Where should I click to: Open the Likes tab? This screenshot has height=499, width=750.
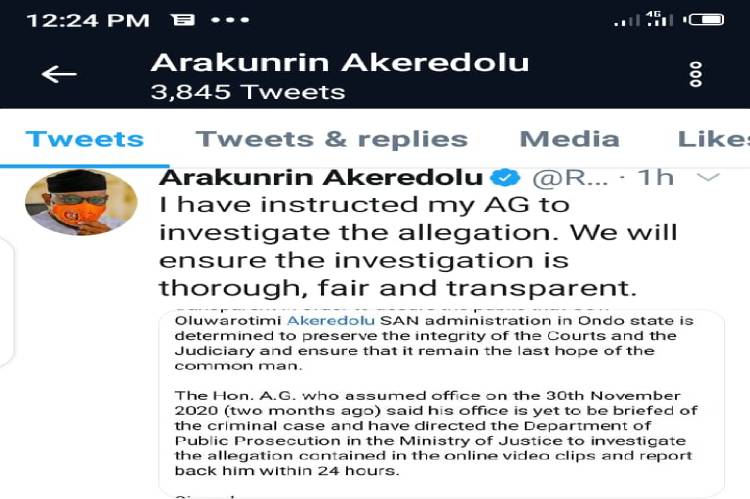pos(714,139)
